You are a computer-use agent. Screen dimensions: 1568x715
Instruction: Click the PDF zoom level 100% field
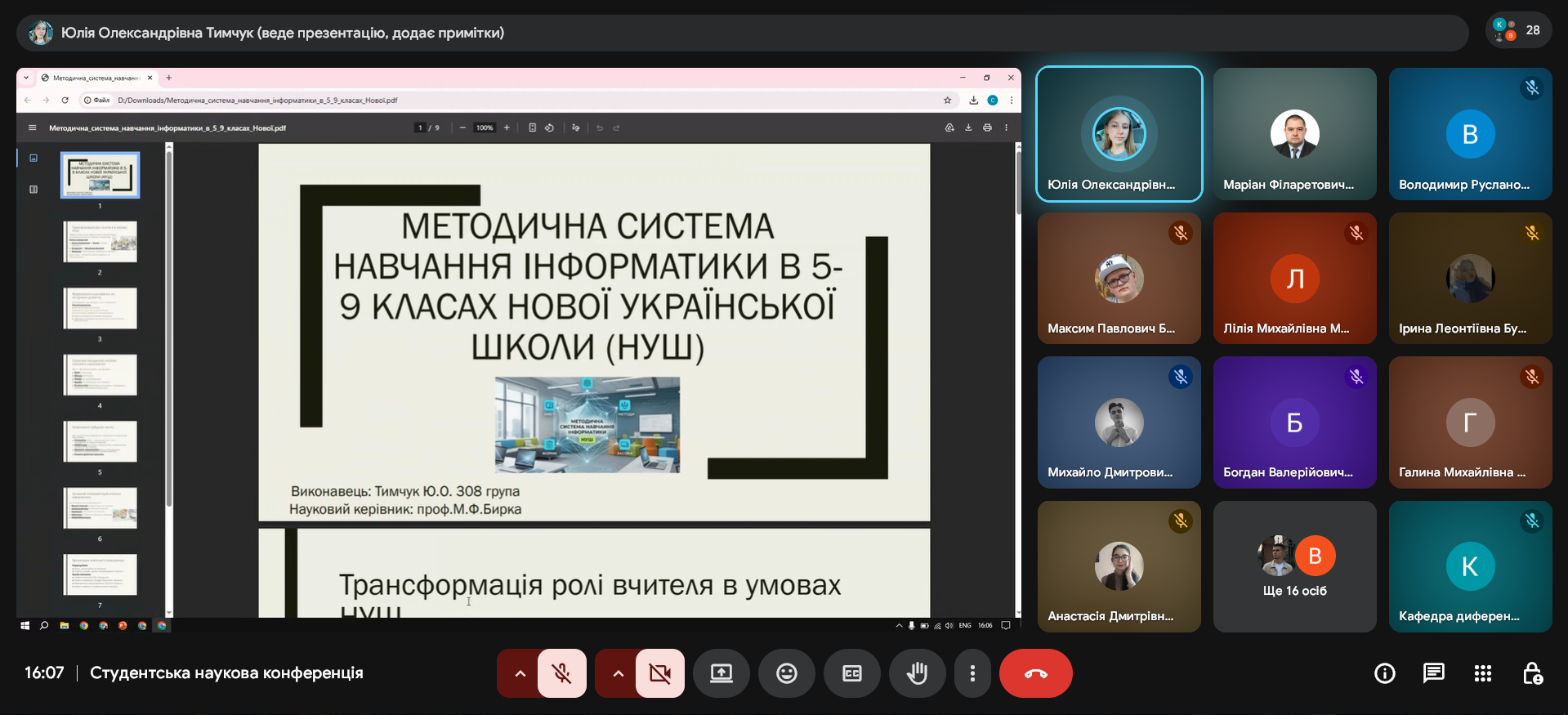point(485,127)
